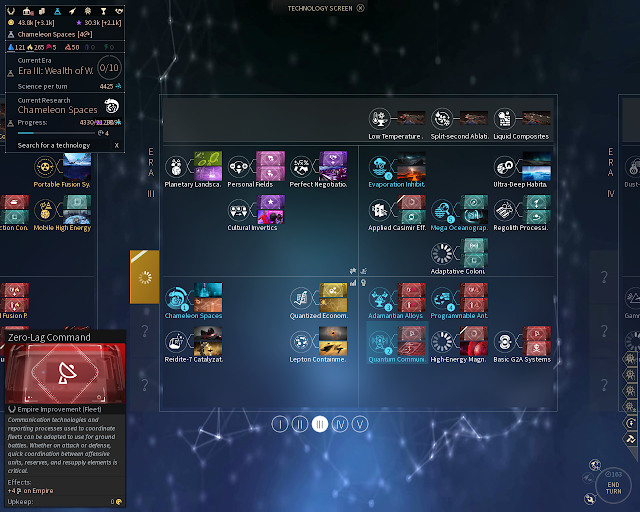The width and height of the screenshot is (640, 512).
Task: Click the rotating-globe icon below END TURN
Action: [590, 498]
